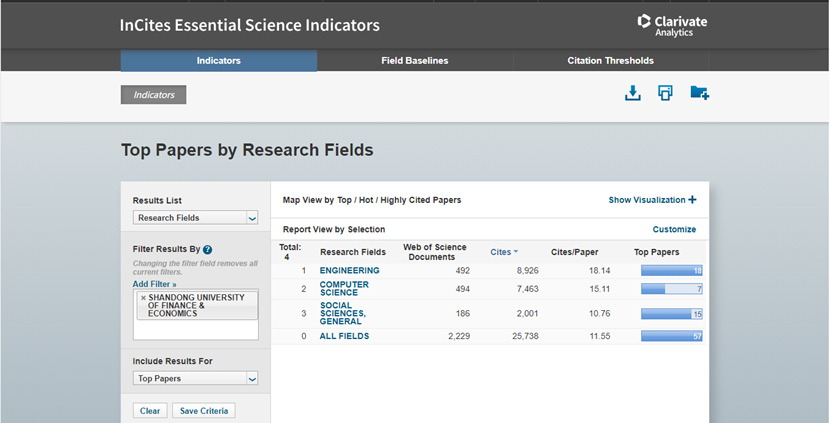
Task: Click the Top Papers bar for Computer Science
Action: point(671,289)
